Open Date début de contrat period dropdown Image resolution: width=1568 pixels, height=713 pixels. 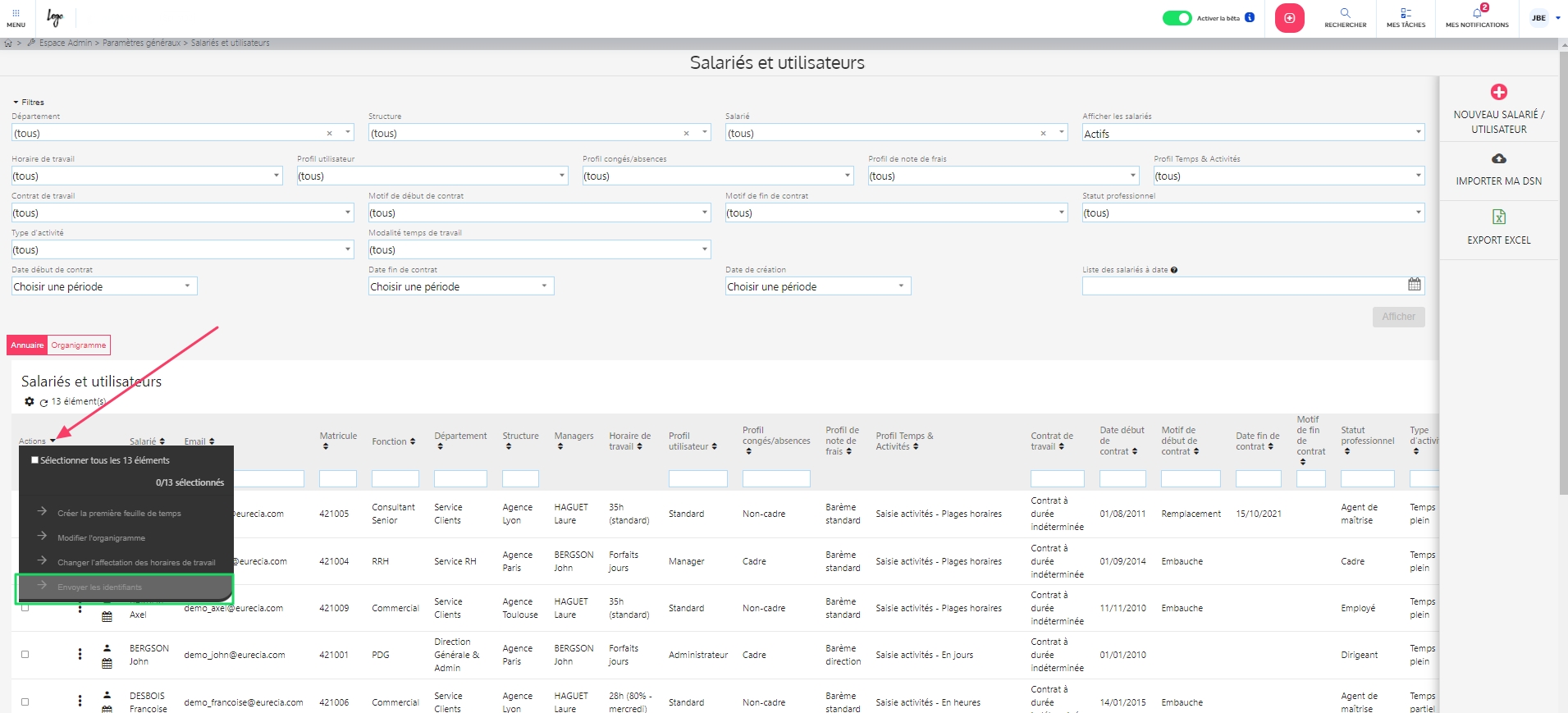pos(104,286)
